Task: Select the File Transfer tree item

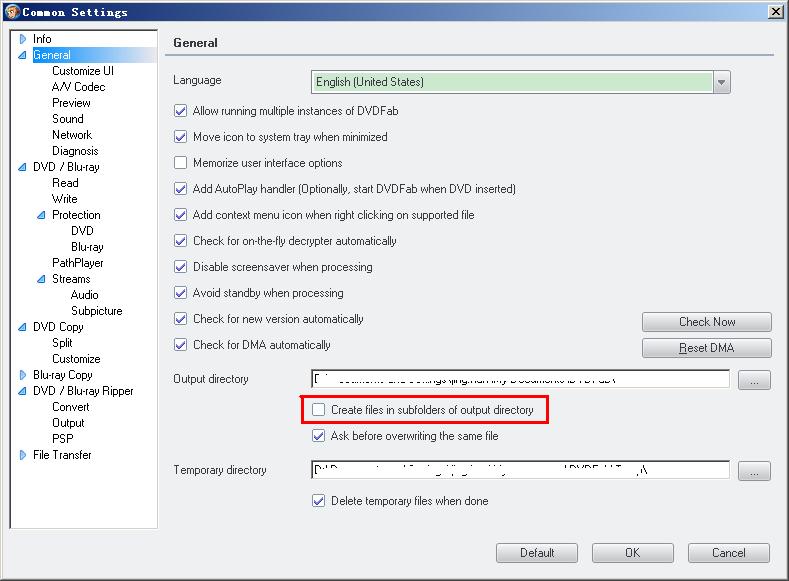Action: [x=62, y=455]
